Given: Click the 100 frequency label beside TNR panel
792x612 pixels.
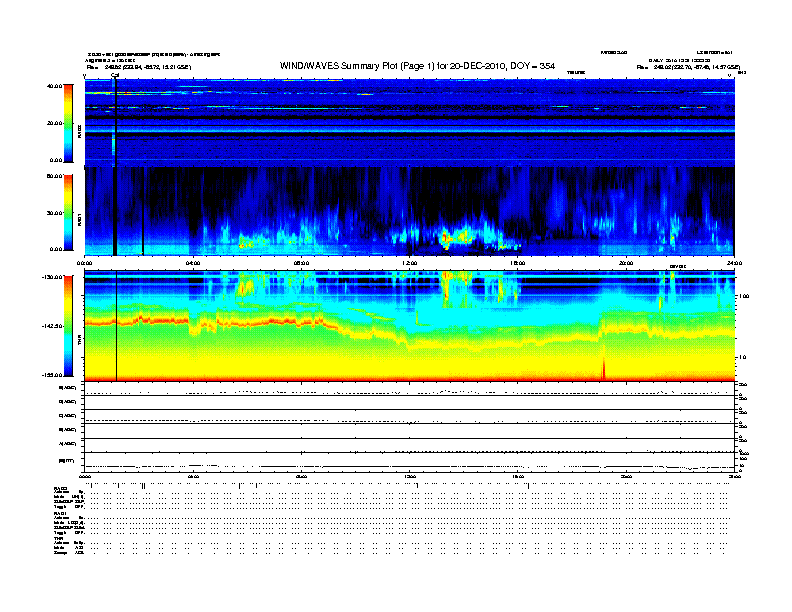Looking at the screenshot, I should 744,296.
